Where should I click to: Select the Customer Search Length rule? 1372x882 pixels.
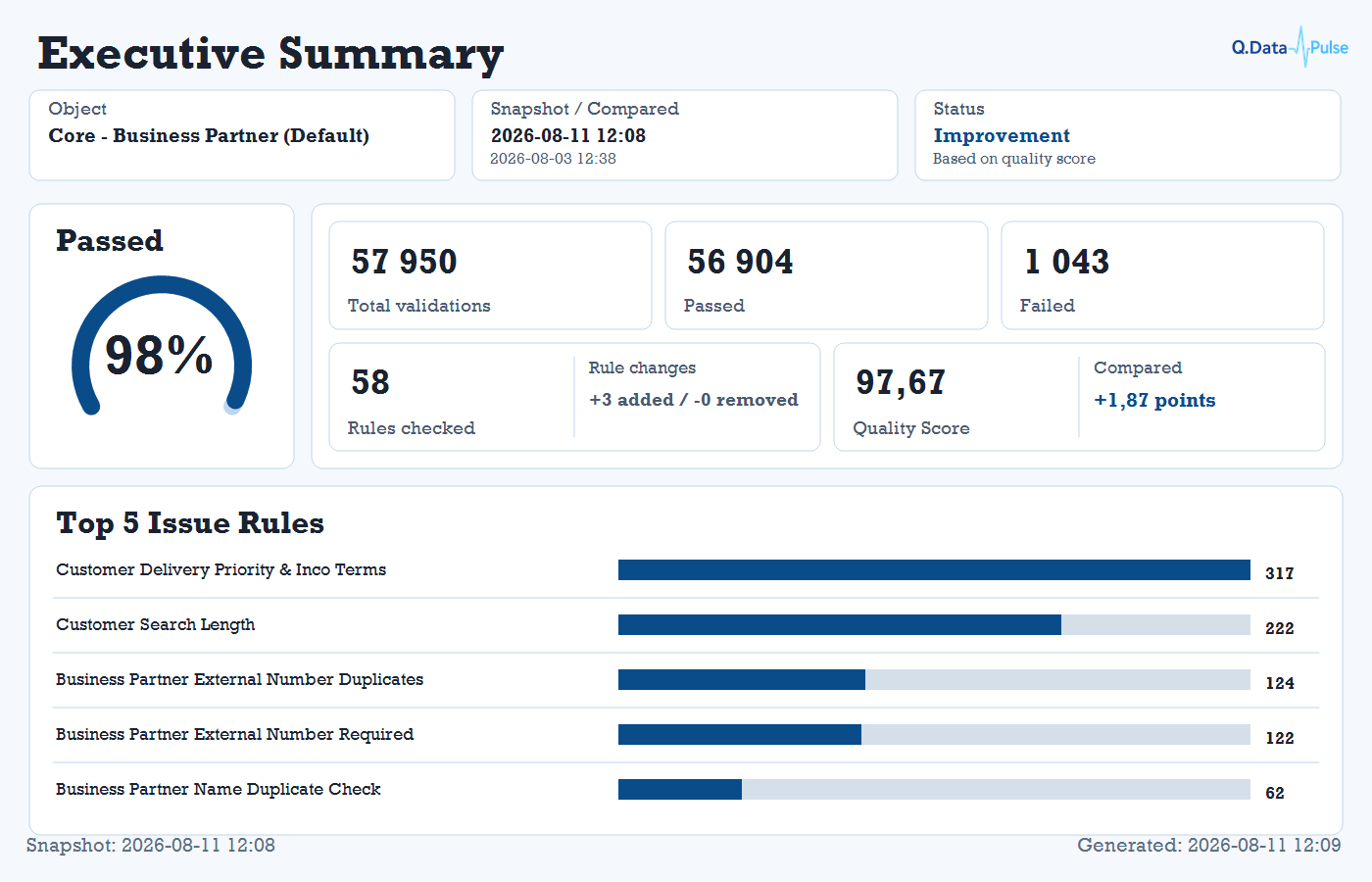(x=155, y=624)
